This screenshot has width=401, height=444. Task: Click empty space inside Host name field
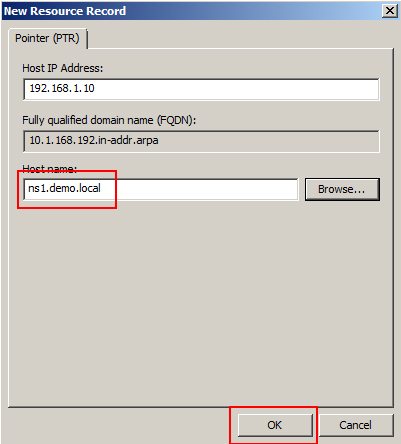pyautogui.click(x=200, y=189)
